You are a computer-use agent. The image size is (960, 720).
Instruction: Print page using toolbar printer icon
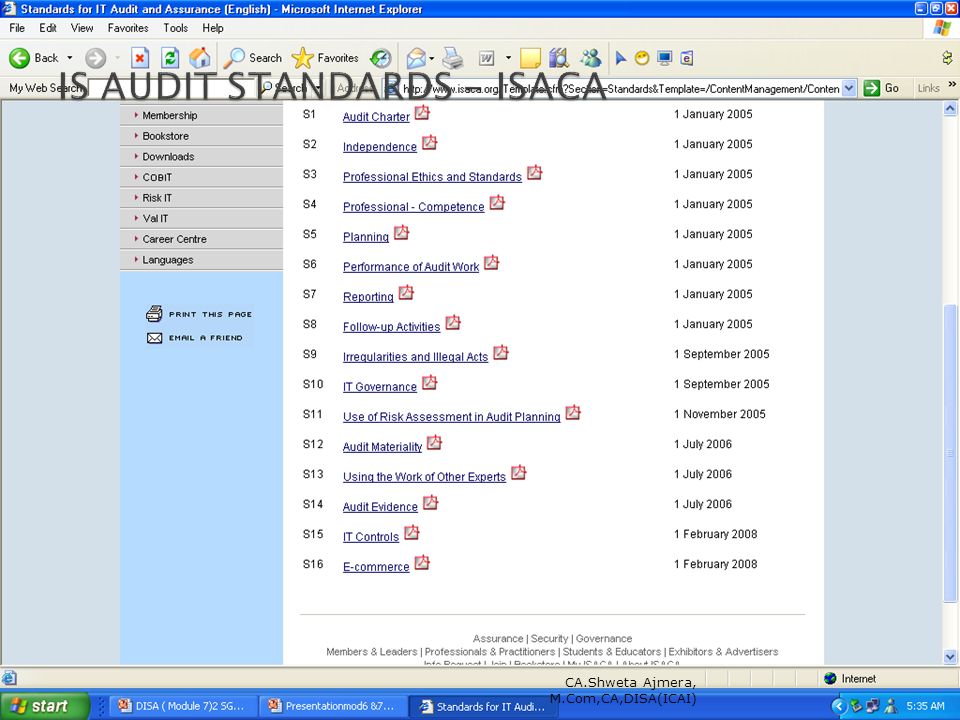pyautogui.click(x=453, y=58)
